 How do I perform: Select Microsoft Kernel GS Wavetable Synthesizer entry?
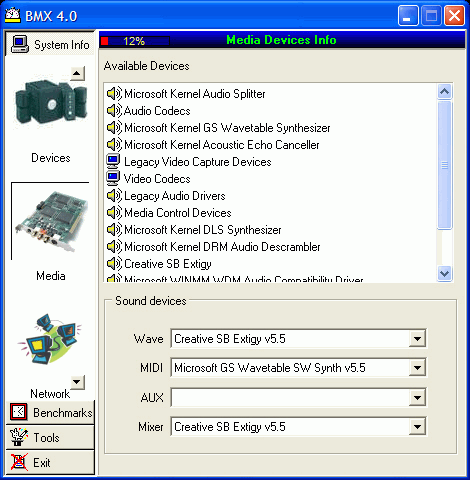point(227,128)
